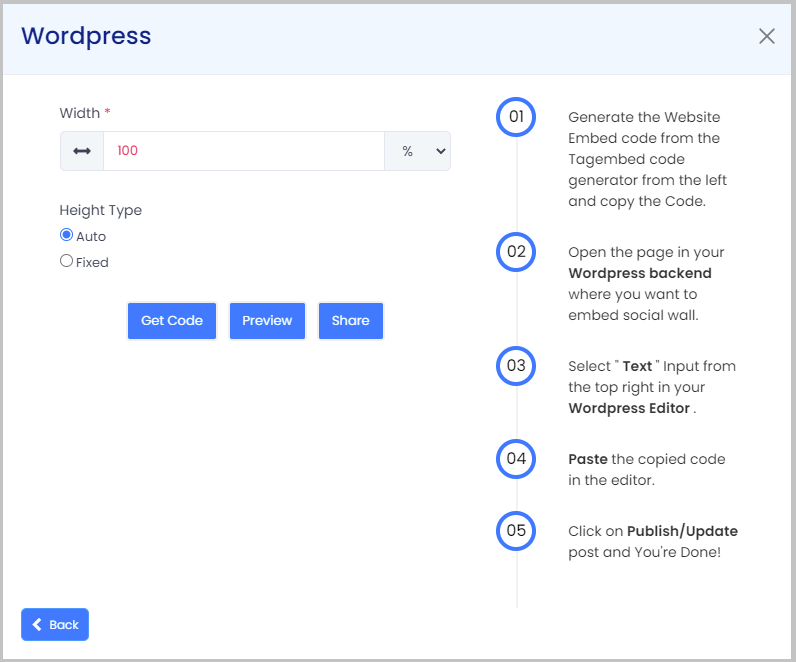The image size is (796, 662).
Task: Click the Height Type label
Action: tap(101, 210)
